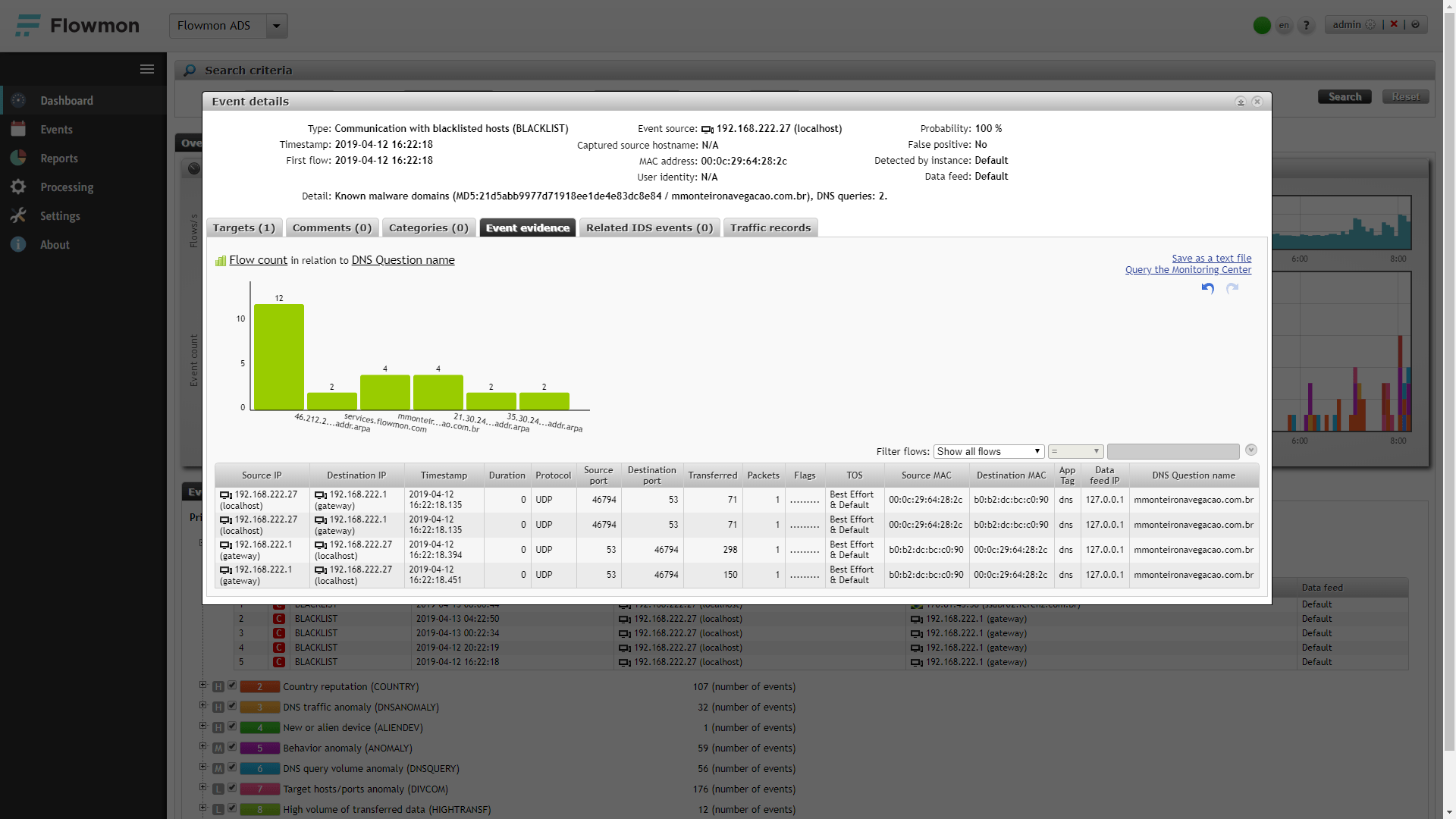Switch to the Traffic records tab
The image size is (1456, 819).
point(770,227)
